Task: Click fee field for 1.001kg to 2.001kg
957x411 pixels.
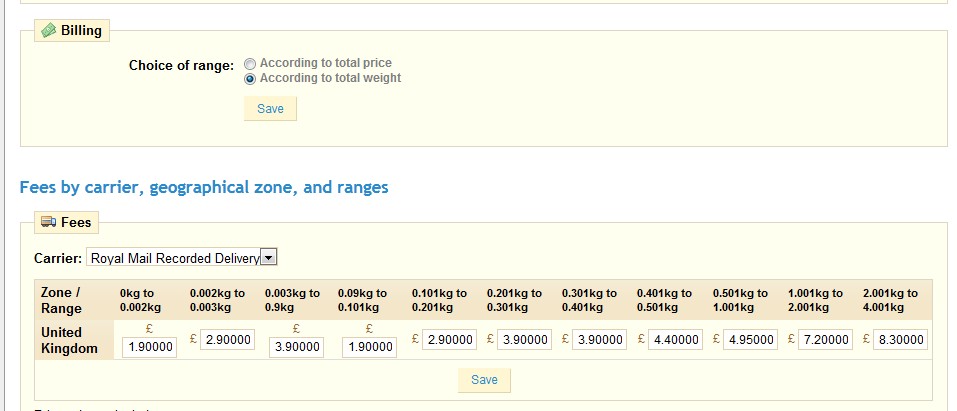Action: [x=824, y=340]
